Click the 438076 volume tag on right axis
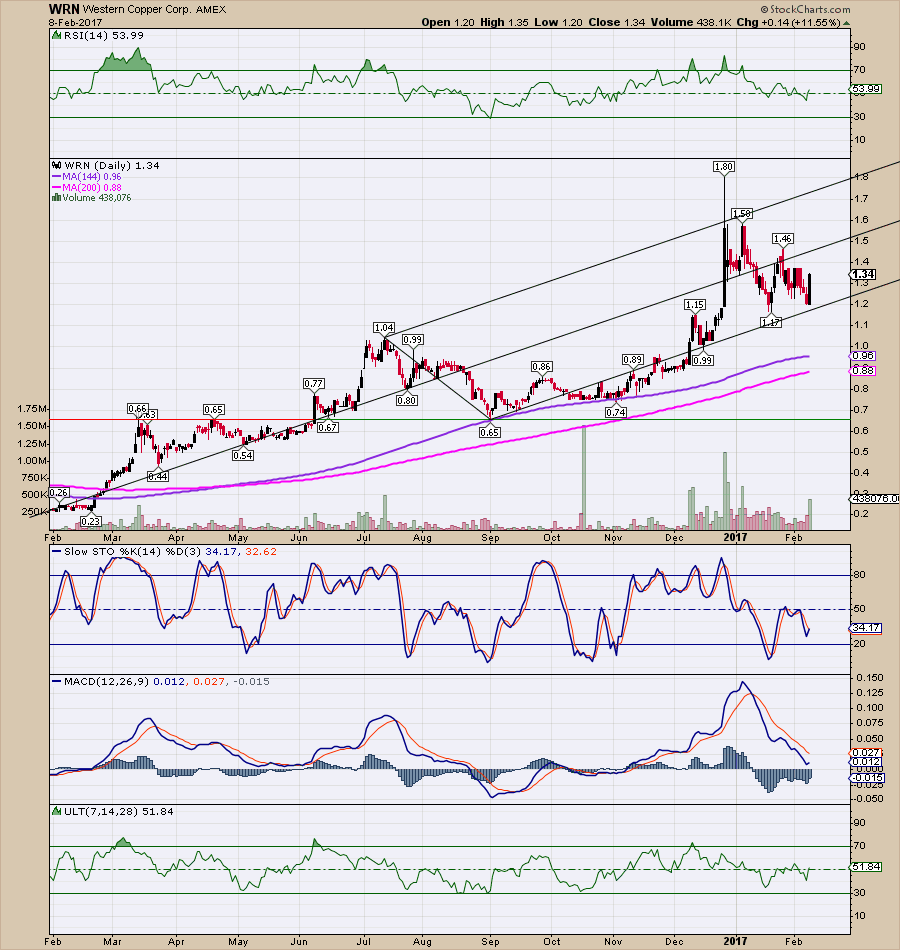The height and width of the screenshot is (950, 900). (x=875, y=499)
